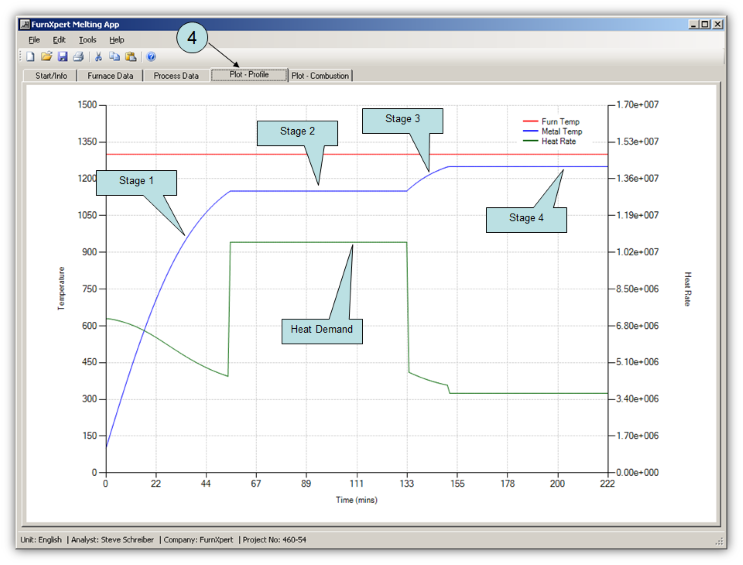743x565 pixels.
Task: Click the FurnXpert app icon in title bar
Action: (25, 24)
